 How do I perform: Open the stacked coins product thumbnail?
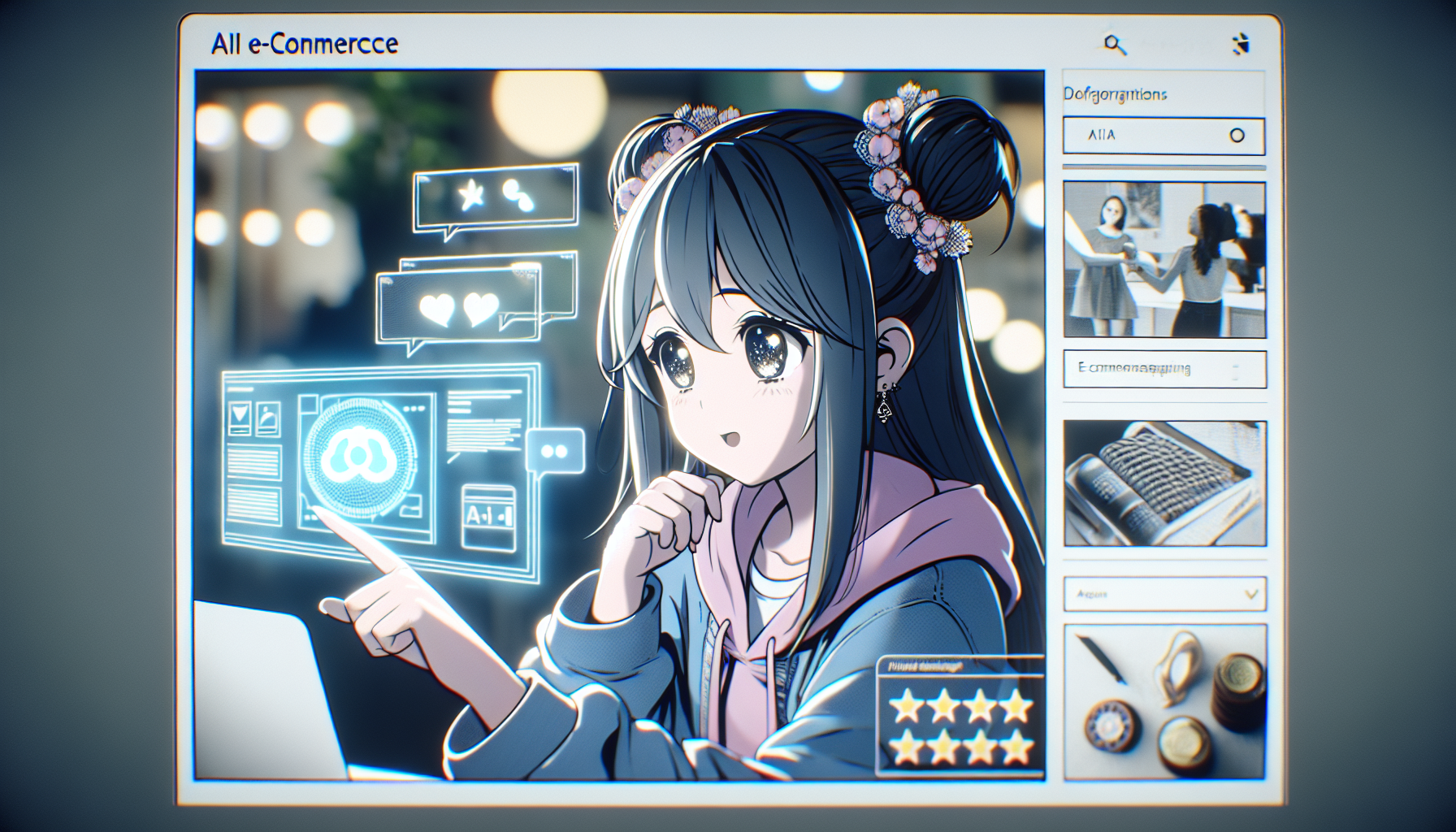(1163, 700)
